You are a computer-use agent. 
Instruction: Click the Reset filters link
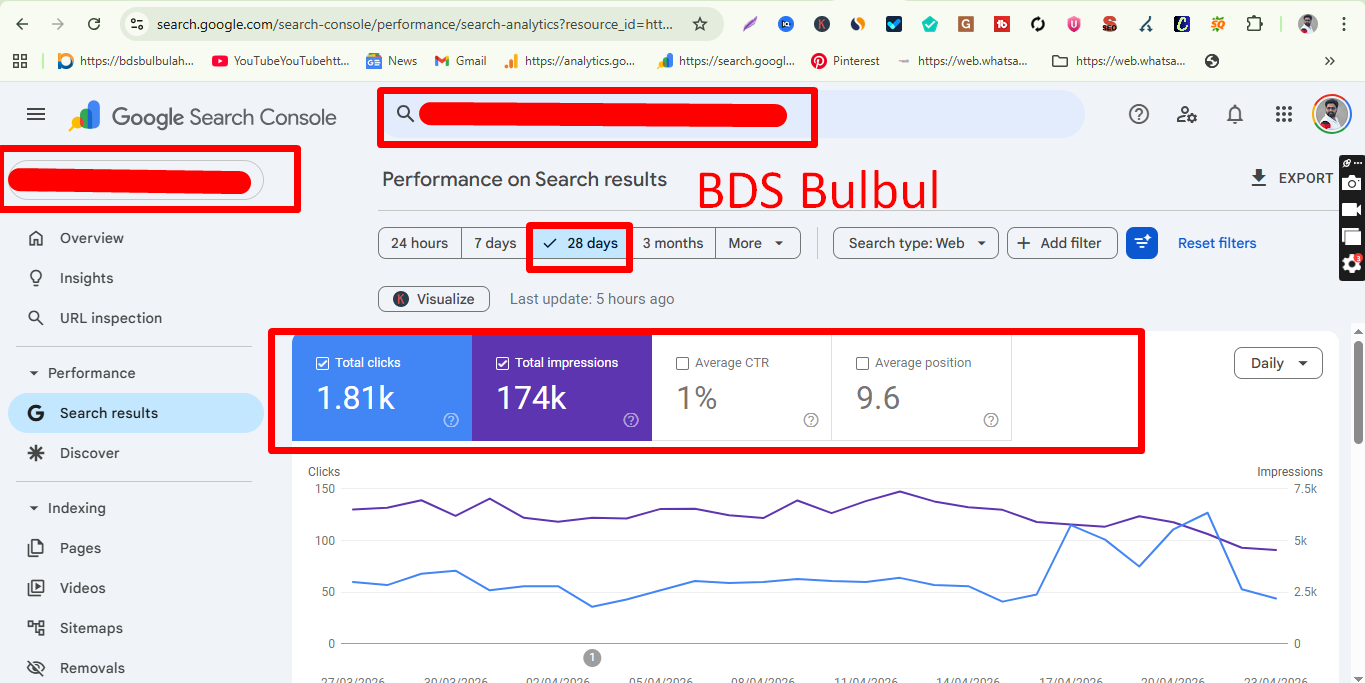coord(1216,242)
